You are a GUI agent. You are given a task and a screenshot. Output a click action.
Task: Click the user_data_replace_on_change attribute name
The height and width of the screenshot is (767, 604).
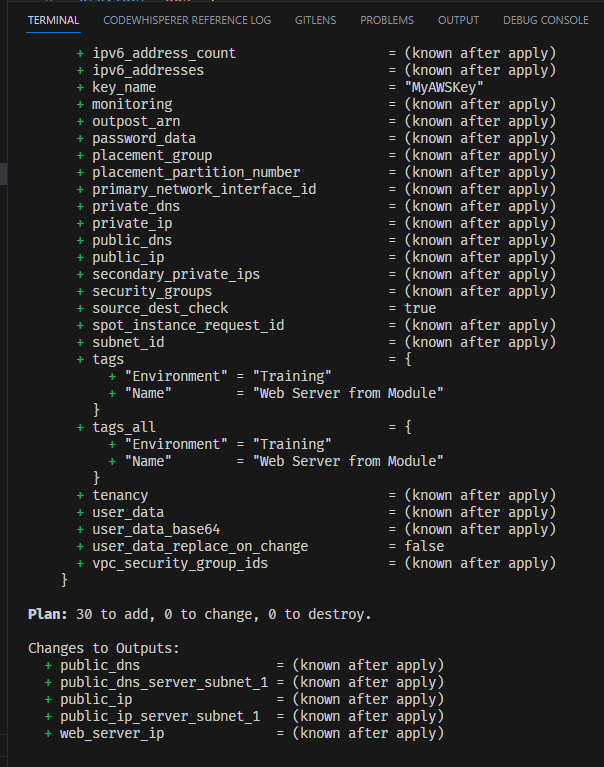click(200, 546)
